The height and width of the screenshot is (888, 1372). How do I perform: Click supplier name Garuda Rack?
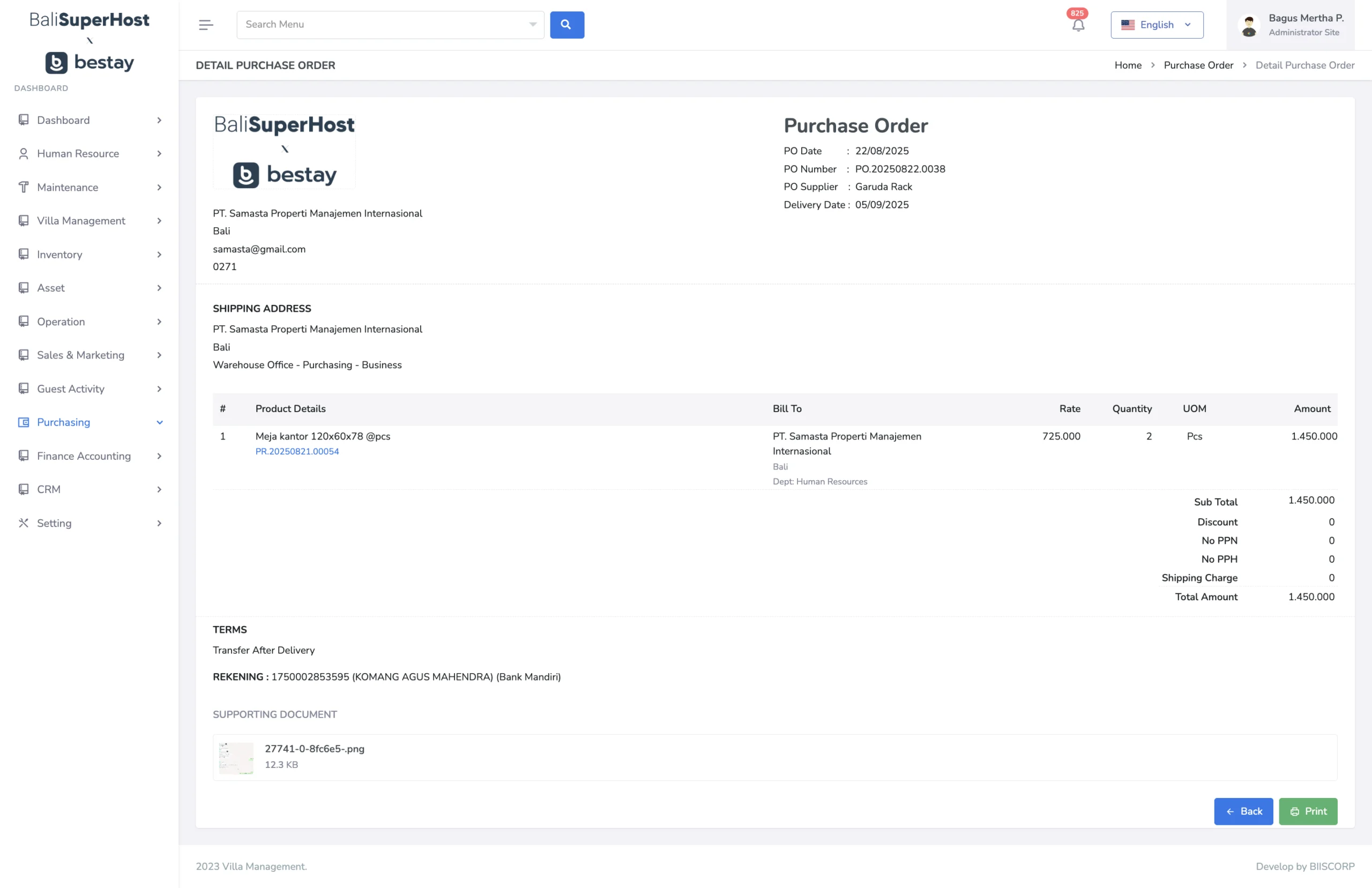pos(883,187)
